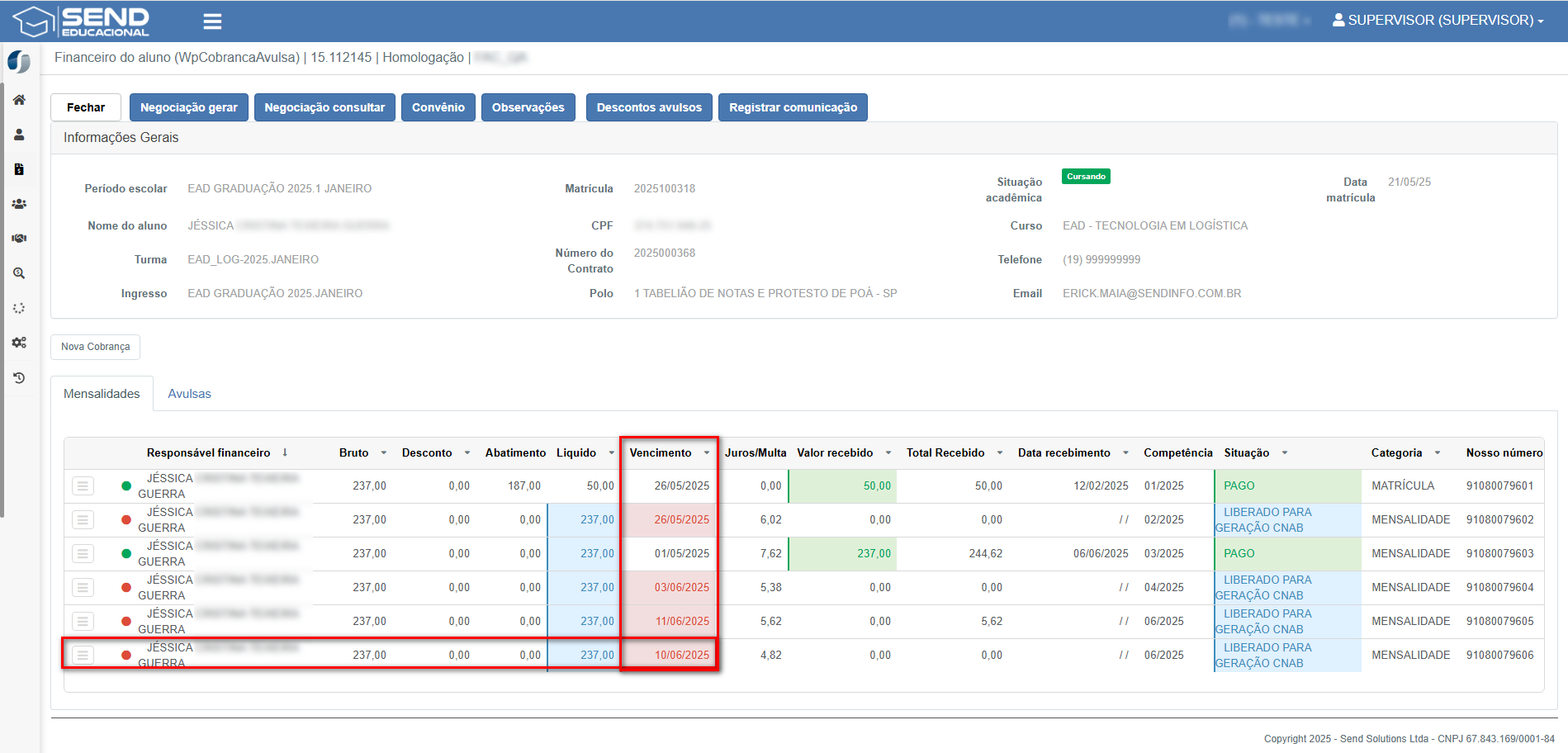Click the Fechar button
This screenshot has width=1568, height=753.
coord(86,107)
